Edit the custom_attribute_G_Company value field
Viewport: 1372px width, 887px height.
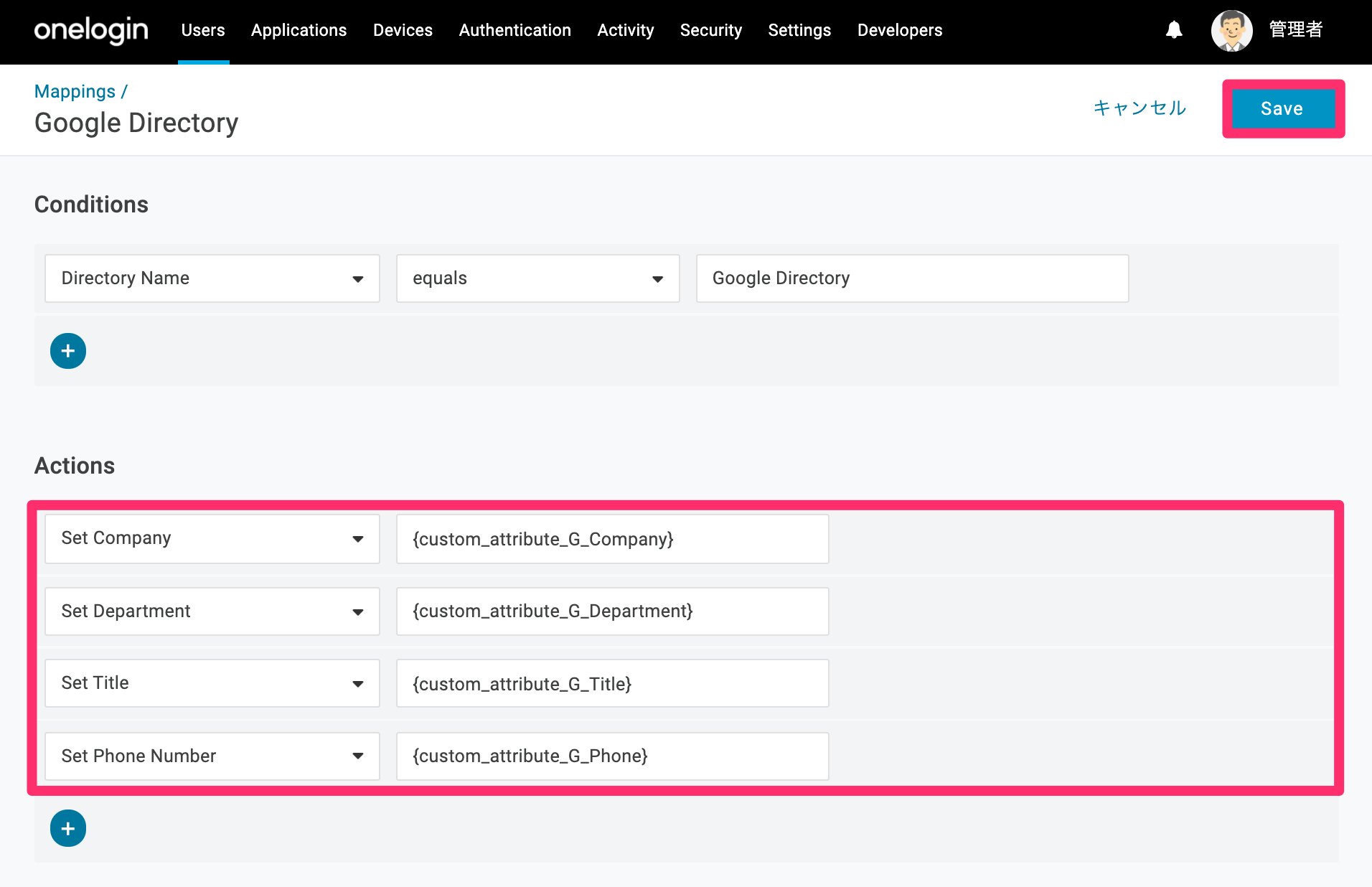613,539
